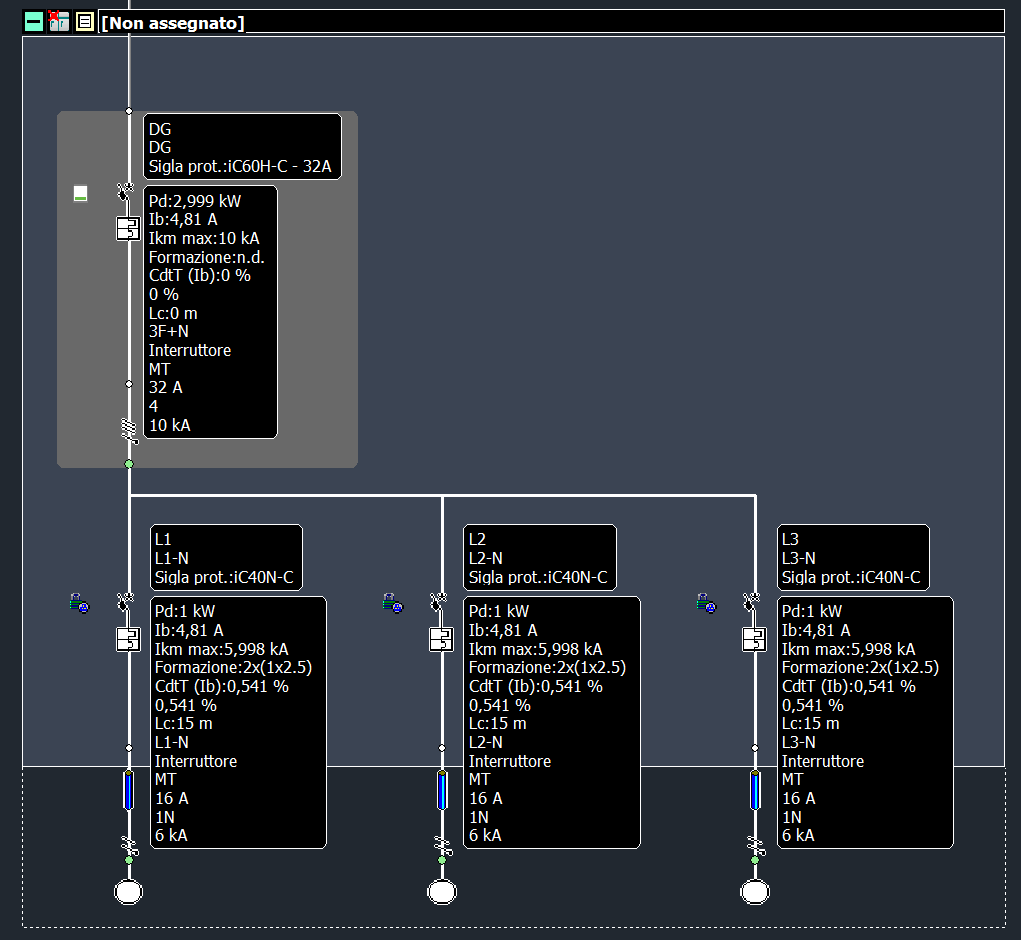The image size is (1021, 940).
Task: Select the green node below DG block
Action: pos(128,464)
